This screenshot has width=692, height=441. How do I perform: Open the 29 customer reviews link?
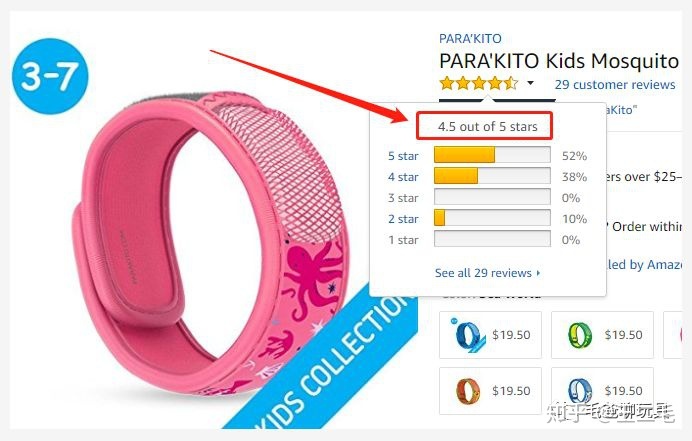click(615, 84)
